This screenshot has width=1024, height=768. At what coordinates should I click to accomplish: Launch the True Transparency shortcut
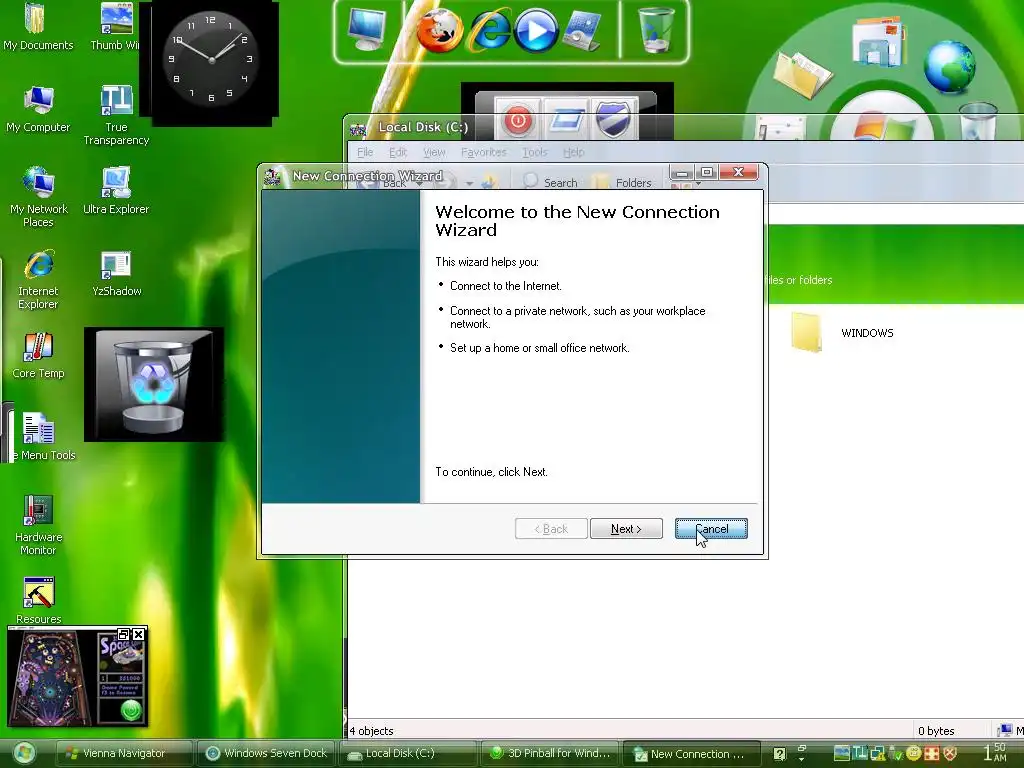(116, 116)
